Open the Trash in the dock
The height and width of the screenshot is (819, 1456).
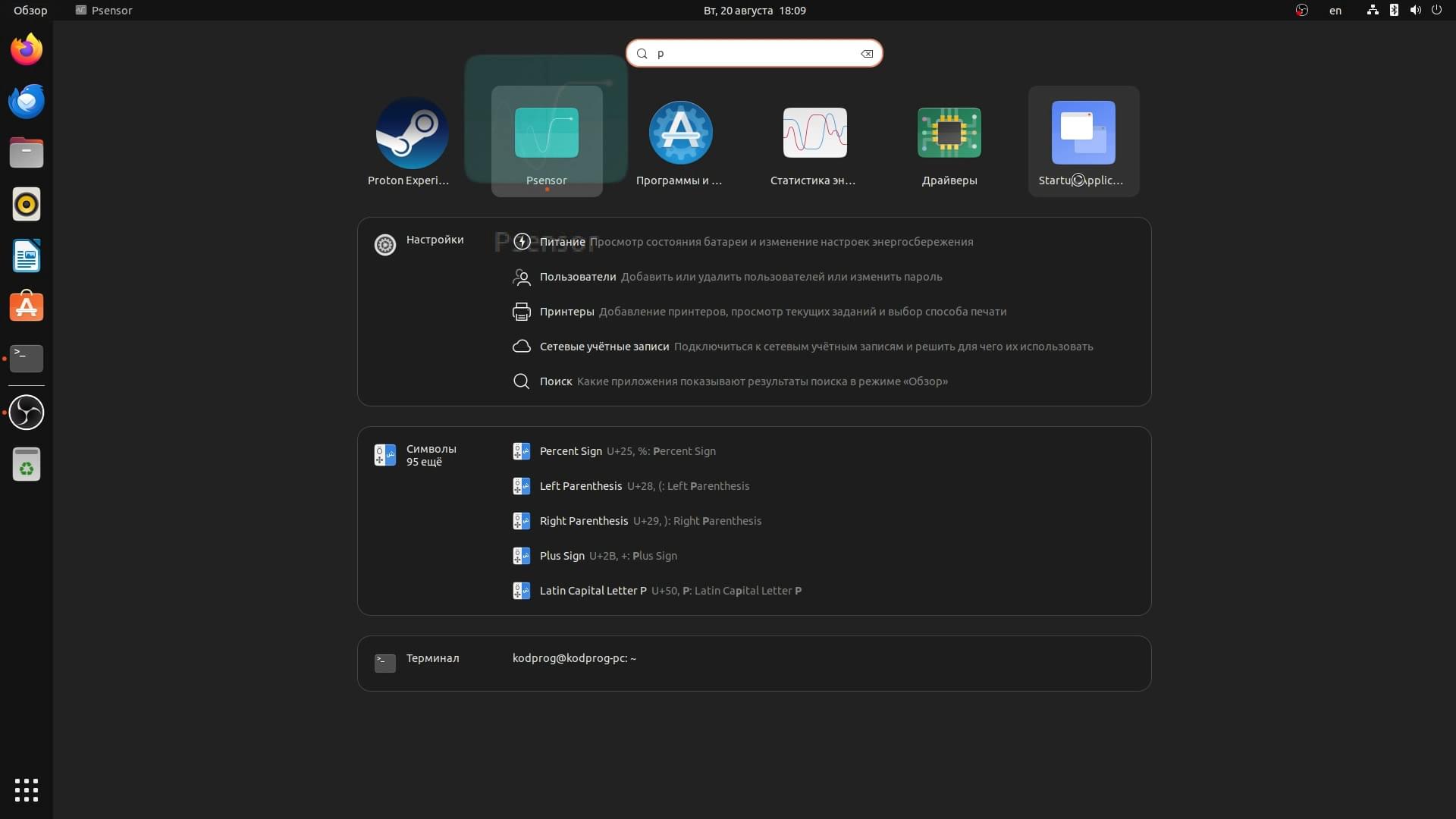27,464
